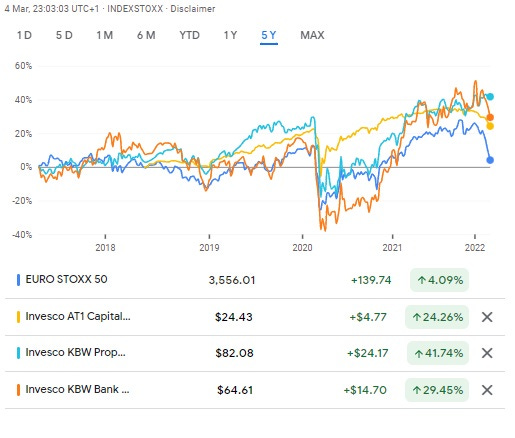515x438 pixels.
Task: Click the orange KBW Bank endpoint dot
Action: (490, 117)
